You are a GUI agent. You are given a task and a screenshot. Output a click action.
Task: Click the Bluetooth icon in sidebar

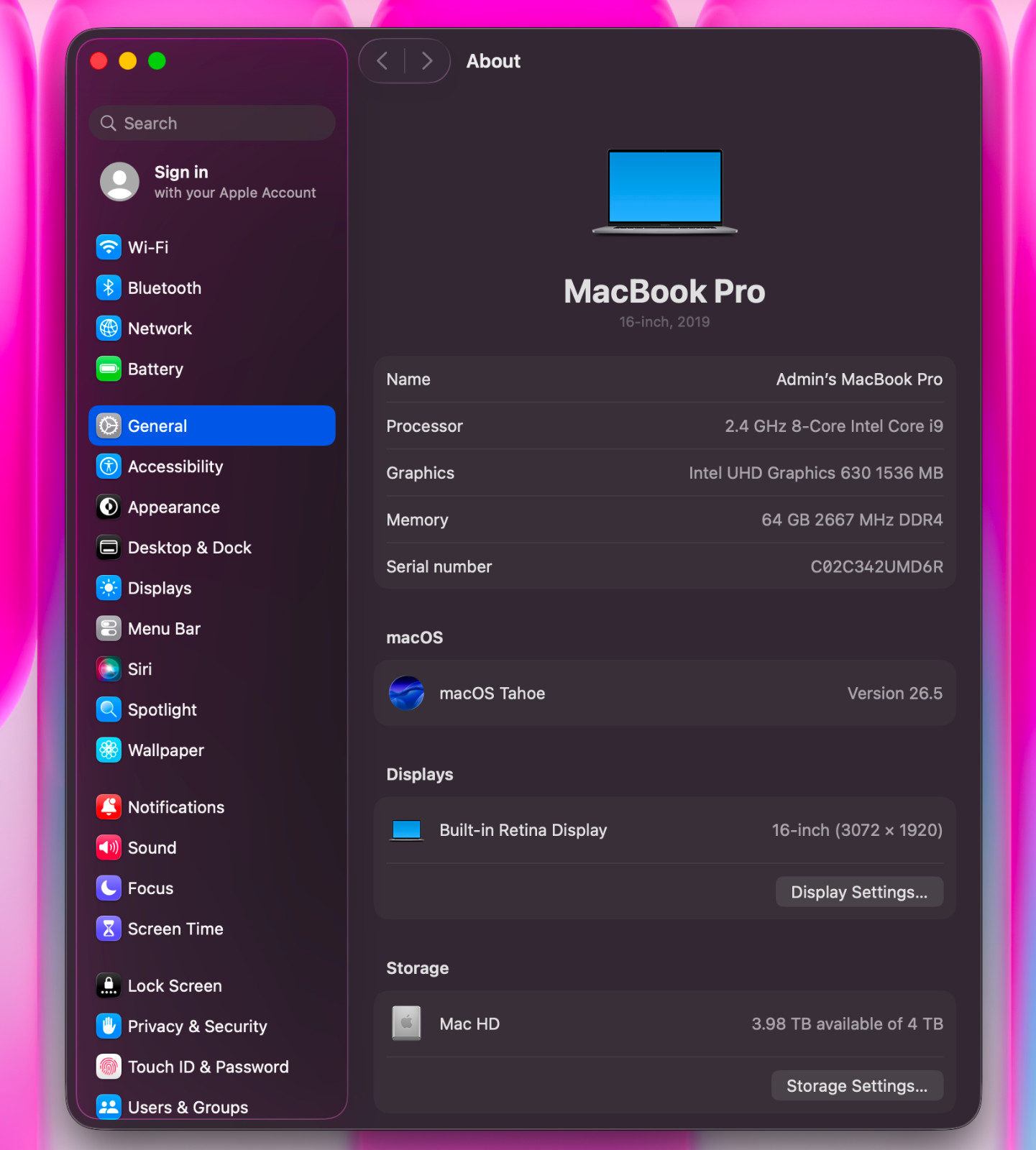(109, 287)
